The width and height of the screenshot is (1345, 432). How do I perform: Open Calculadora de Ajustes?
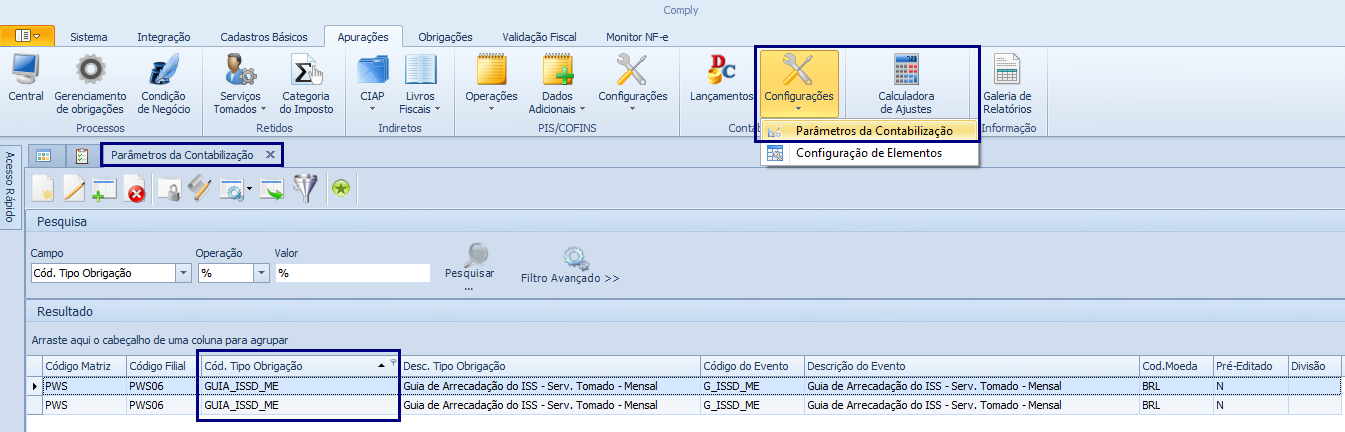[x=906, y=83]
